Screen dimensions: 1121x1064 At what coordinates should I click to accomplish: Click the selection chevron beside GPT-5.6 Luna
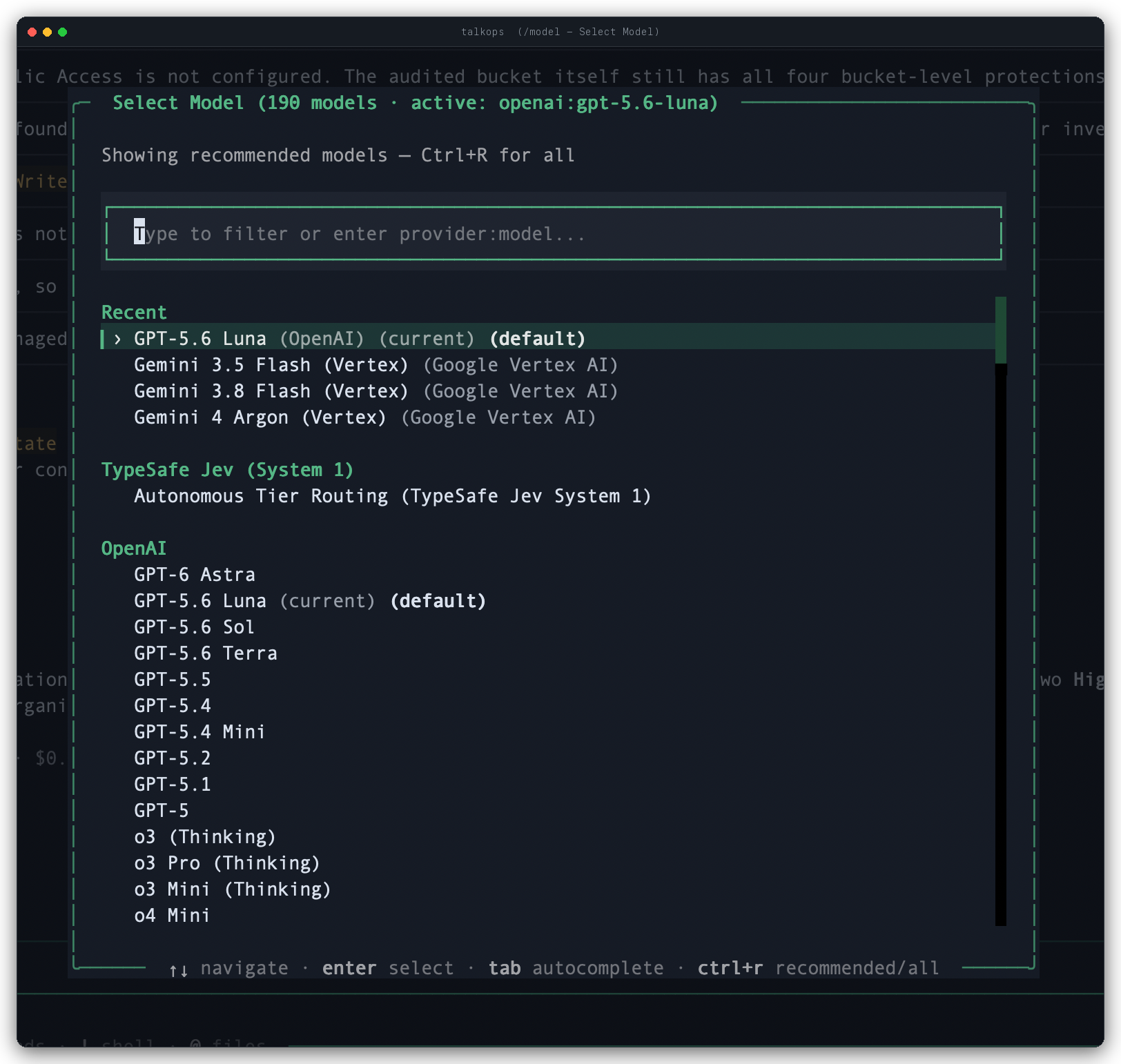[117, 339]
